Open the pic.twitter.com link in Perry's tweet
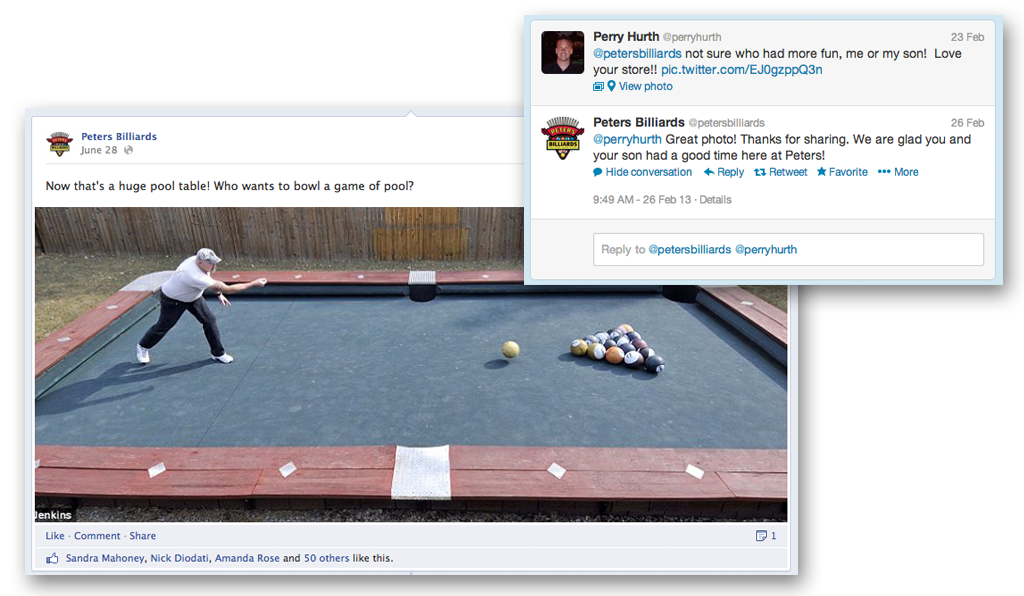 (x=741, y=70)
